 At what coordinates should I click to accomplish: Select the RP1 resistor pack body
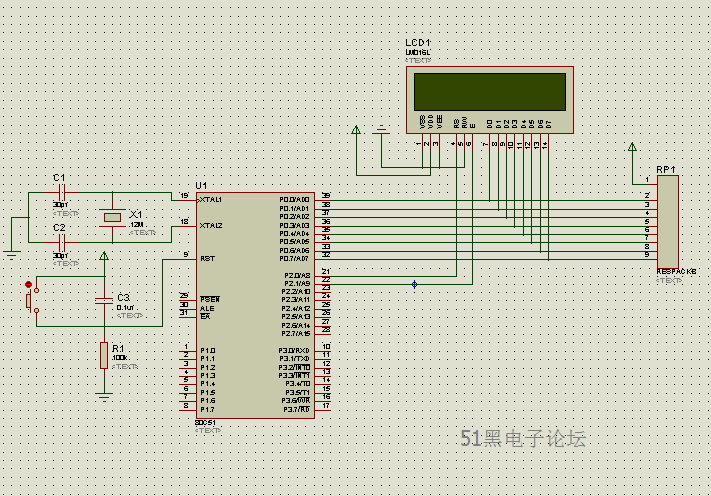coord(668,222)
